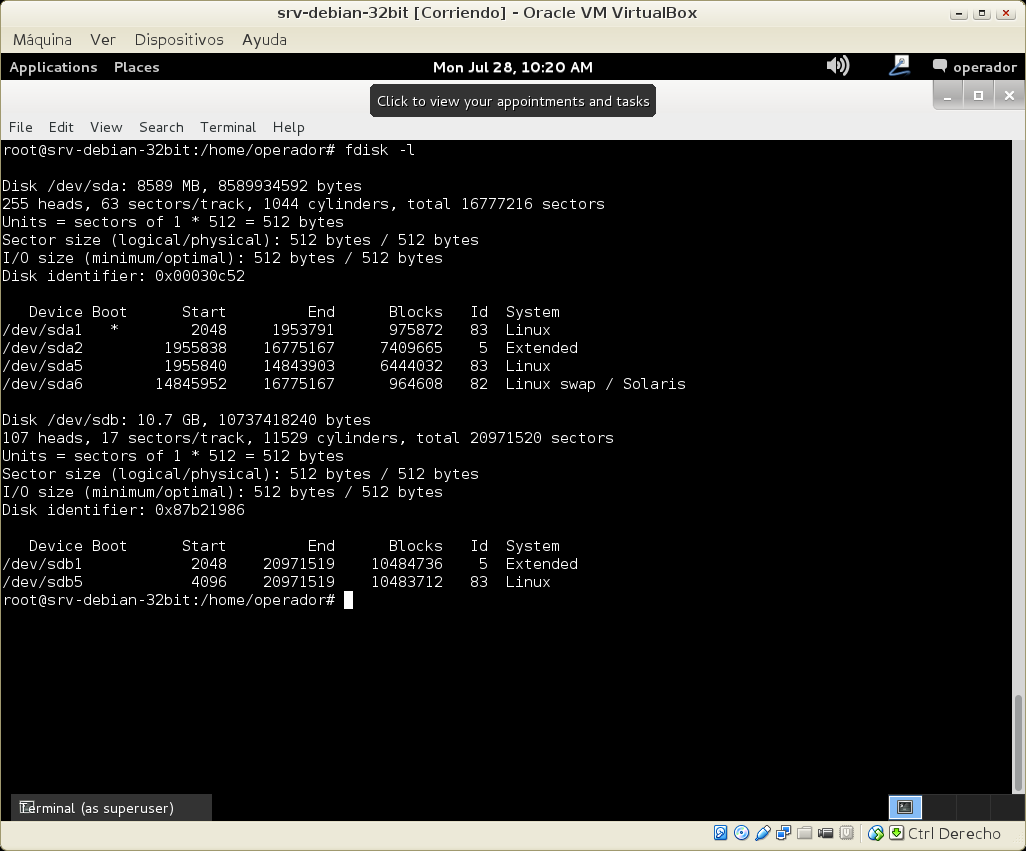
Task: Open the Terminal menu in menu bar
Action: [x=228, y=127]
